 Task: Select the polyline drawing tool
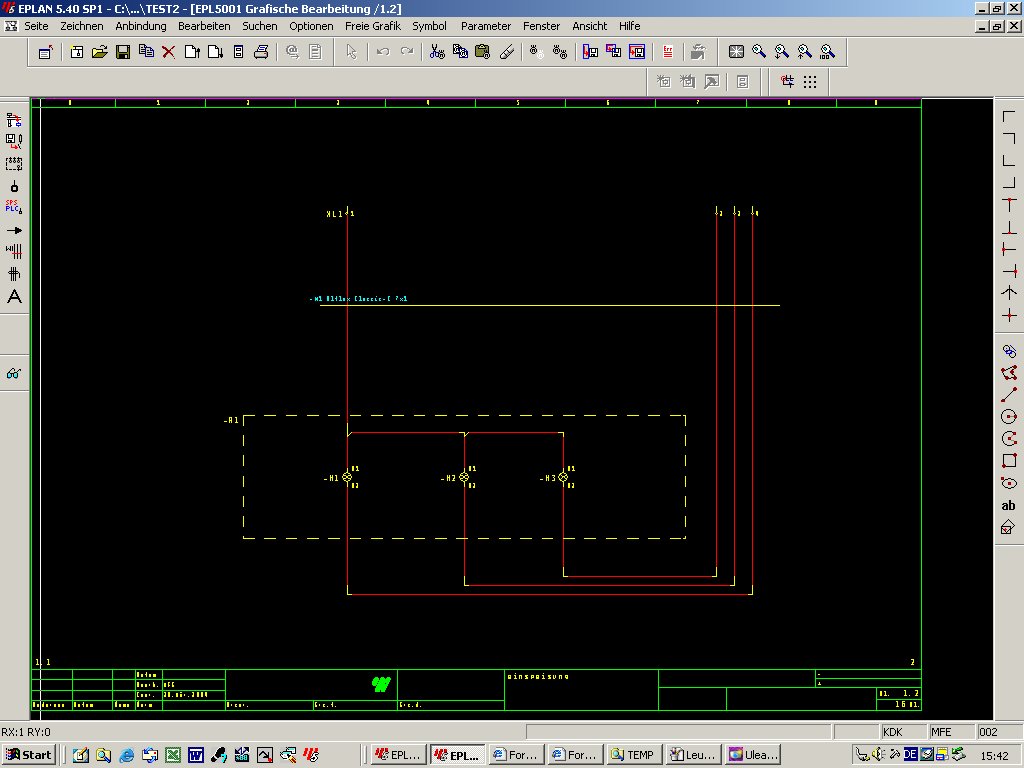tap(1008, 373)
